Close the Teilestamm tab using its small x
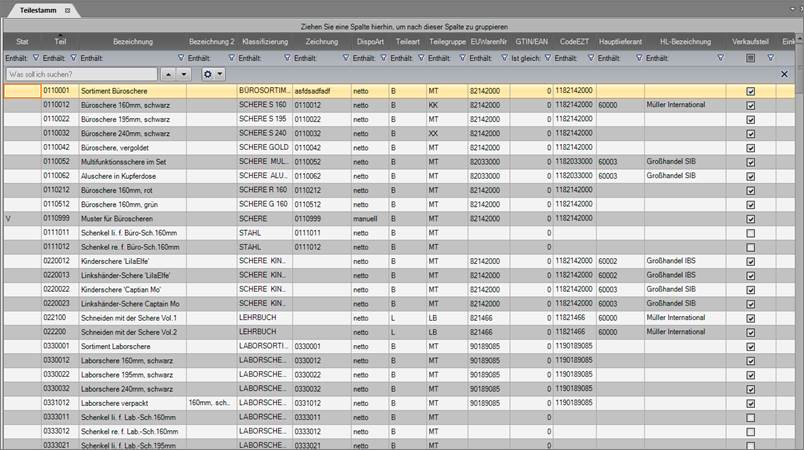The image size is (804, 450). point(68,9)
